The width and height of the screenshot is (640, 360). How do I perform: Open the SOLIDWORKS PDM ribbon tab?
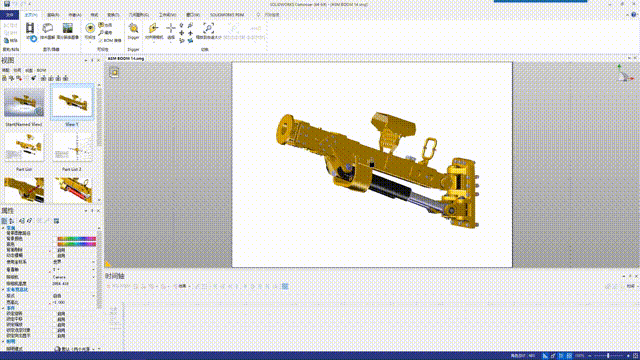227,15
